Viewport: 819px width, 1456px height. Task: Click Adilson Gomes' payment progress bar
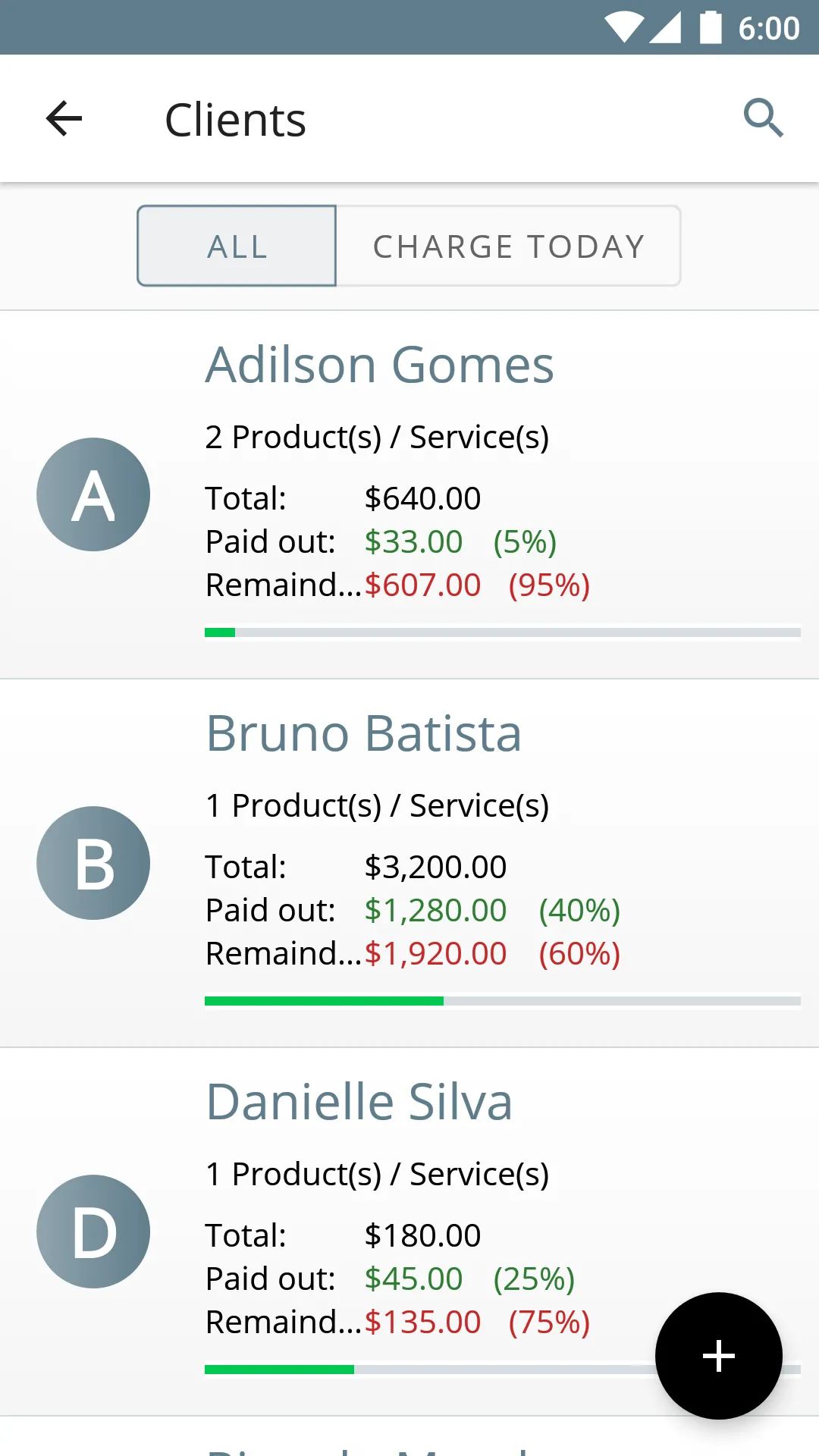502,632
